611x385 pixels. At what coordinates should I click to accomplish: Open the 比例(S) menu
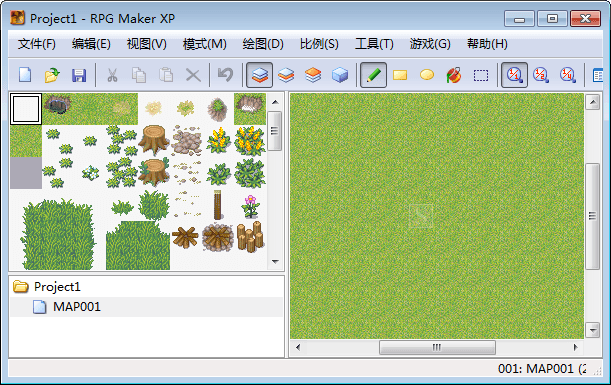tap(319, 44)
